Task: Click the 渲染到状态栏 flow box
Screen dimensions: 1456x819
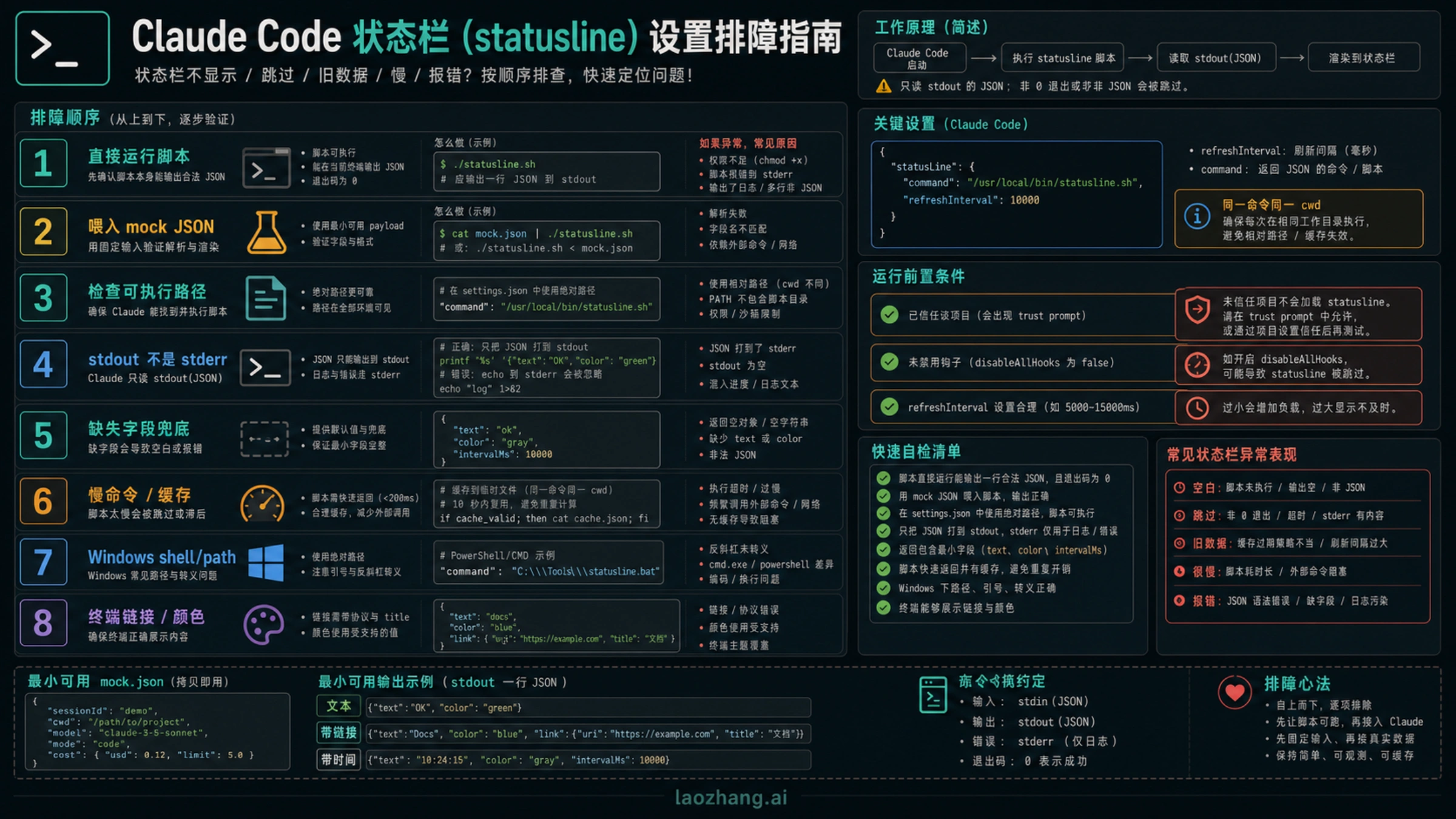Action: tap(1363, 58)
